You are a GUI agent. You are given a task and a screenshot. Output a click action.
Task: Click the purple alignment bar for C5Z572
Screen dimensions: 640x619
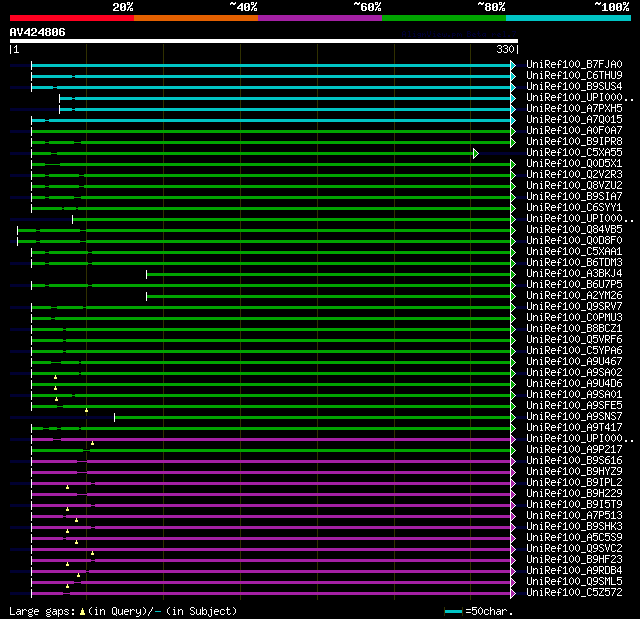tap(271, 593)
